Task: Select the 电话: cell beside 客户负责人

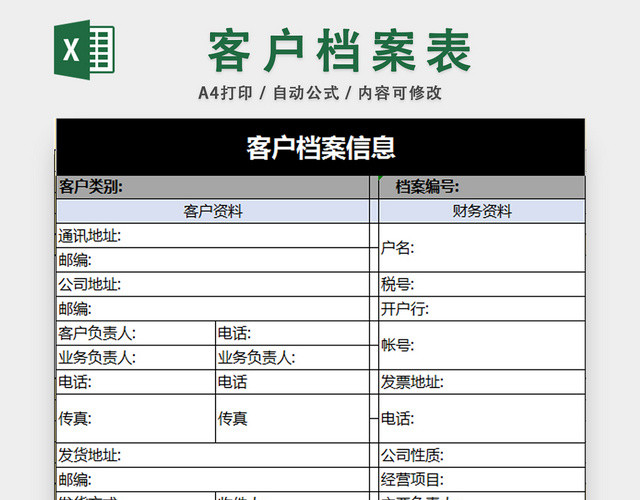Action: point(292,333)
